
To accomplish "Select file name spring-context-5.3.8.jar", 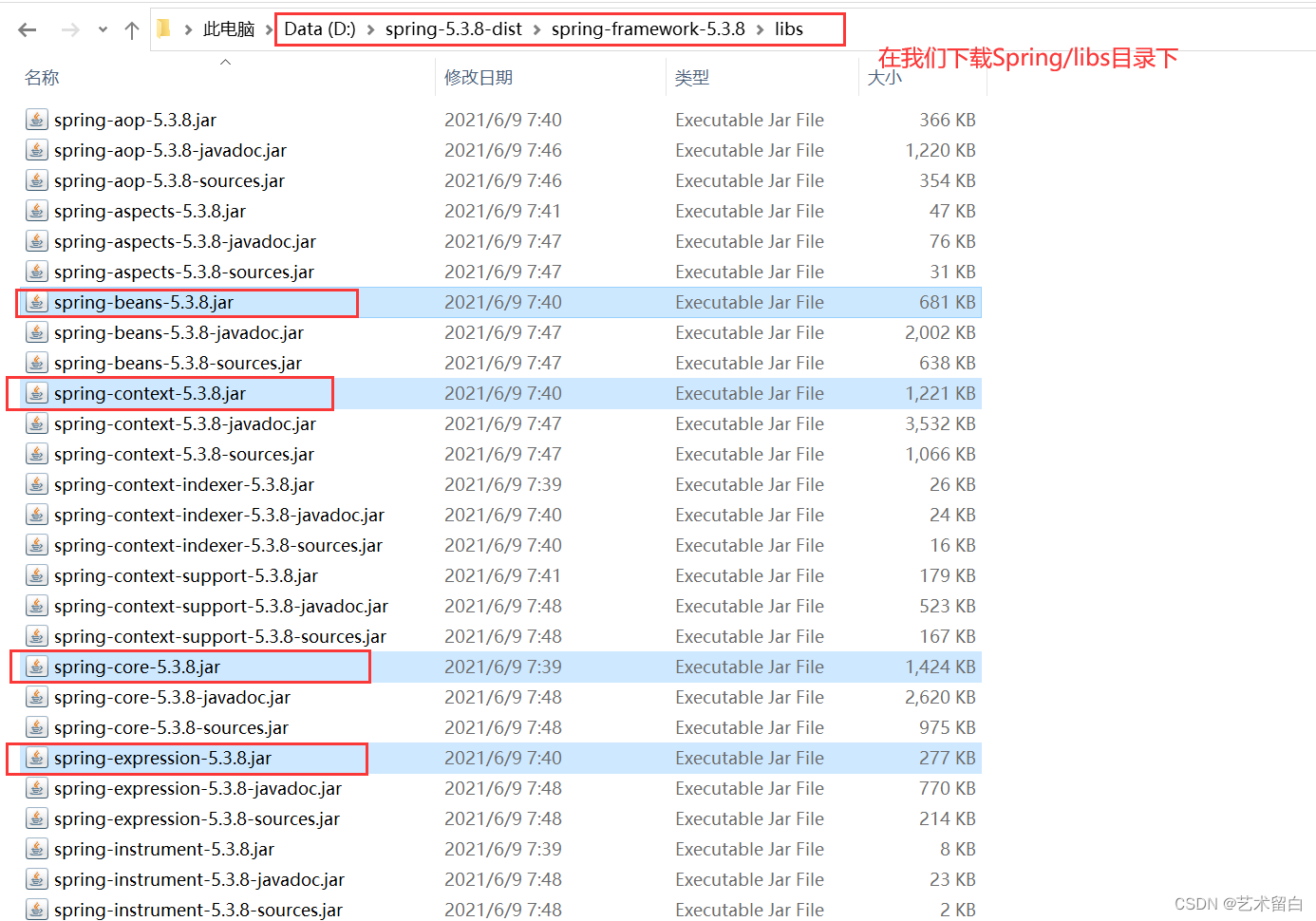I will (150, 394).
